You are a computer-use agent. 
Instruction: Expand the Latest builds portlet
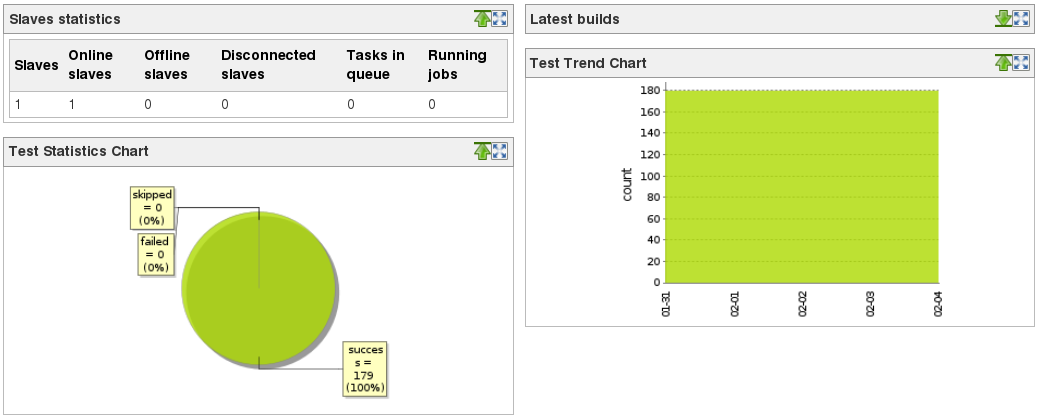tap(1003, 19)
